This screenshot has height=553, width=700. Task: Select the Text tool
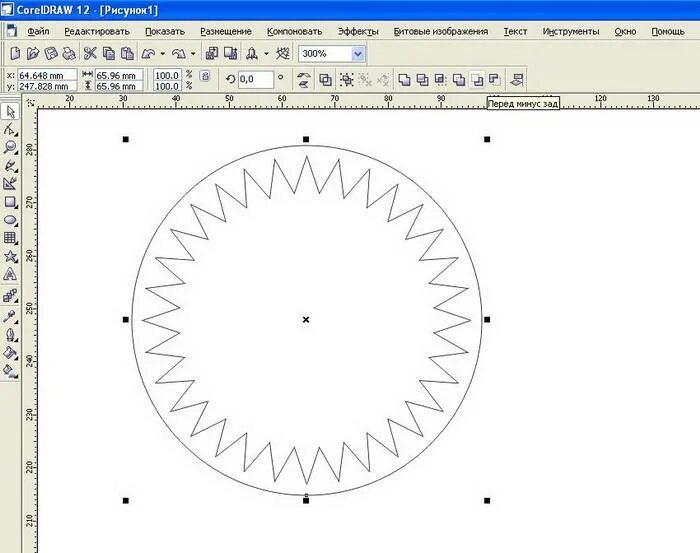[x=10, y=274]
